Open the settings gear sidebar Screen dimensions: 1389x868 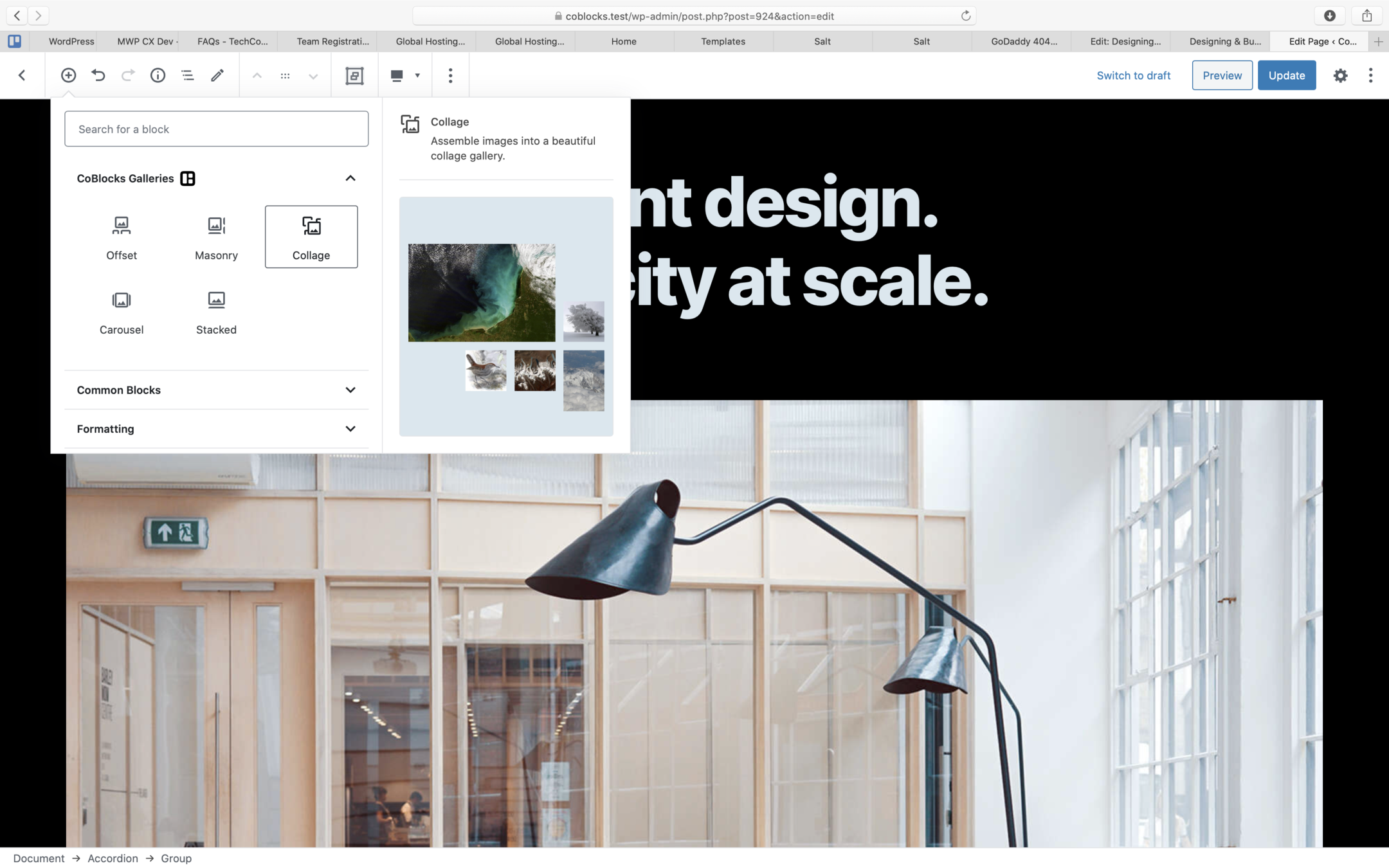(1340, 75)
